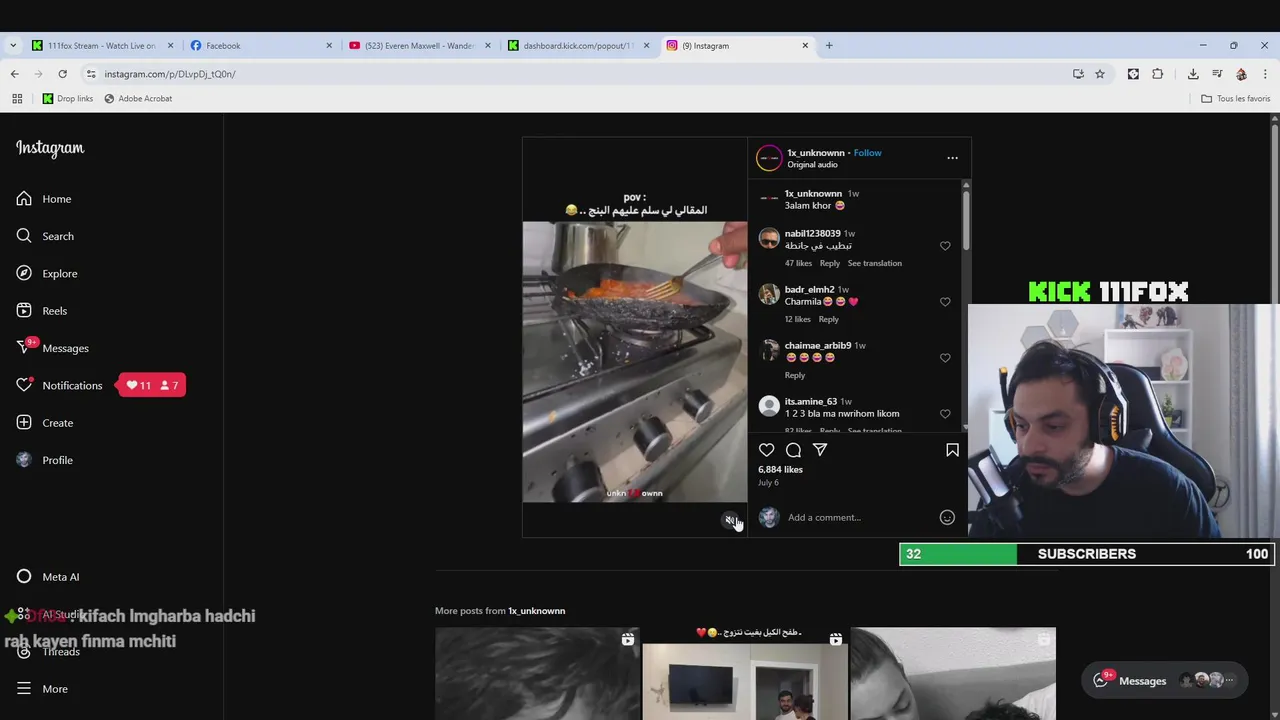The width and height of the screenshot is (1280, 720).
Task: View 47 likes on nabil1238039's comment
Action: [798, 263]
